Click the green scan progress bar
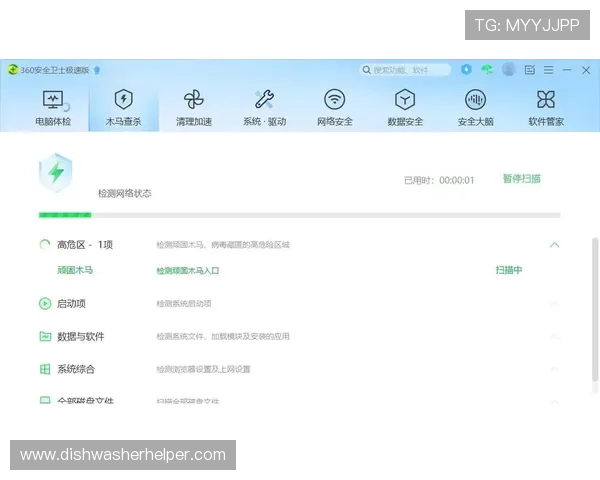Screen dimensions: 600x480 tap(300, 215)
